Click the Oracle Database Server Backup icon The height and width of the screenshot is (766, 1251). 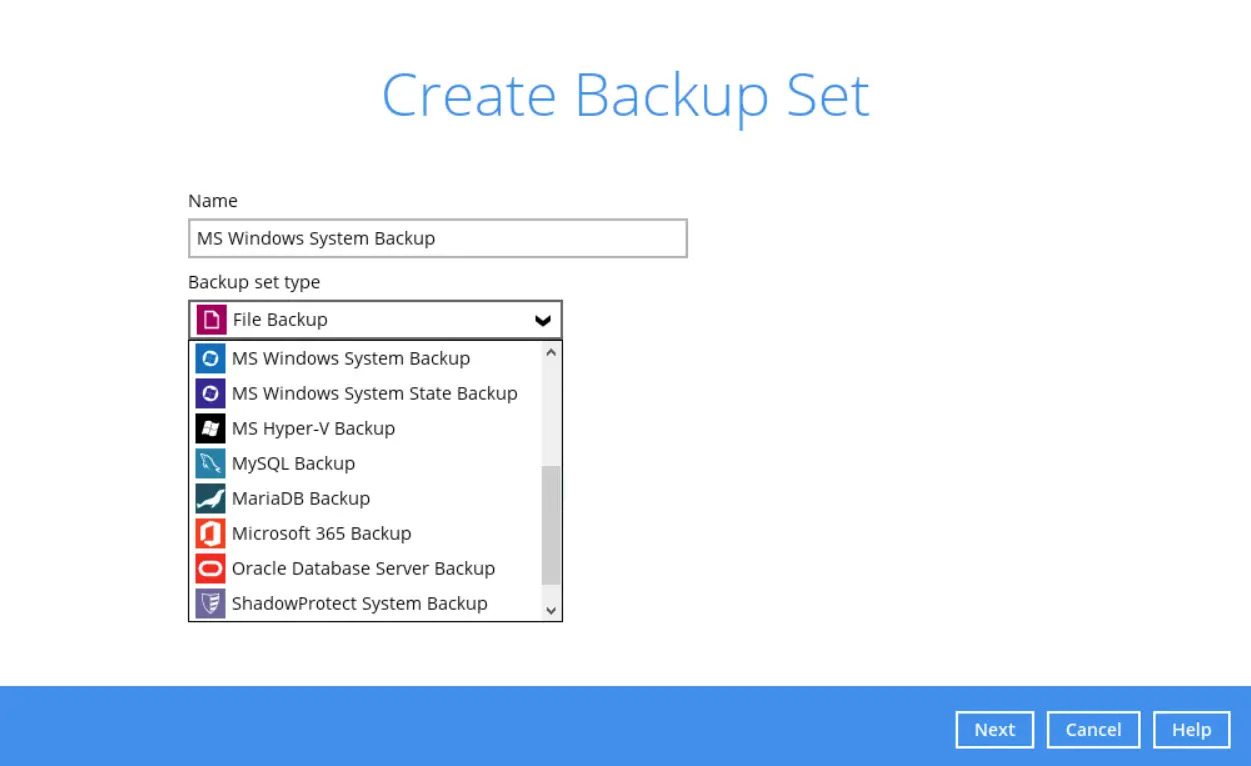210,569
